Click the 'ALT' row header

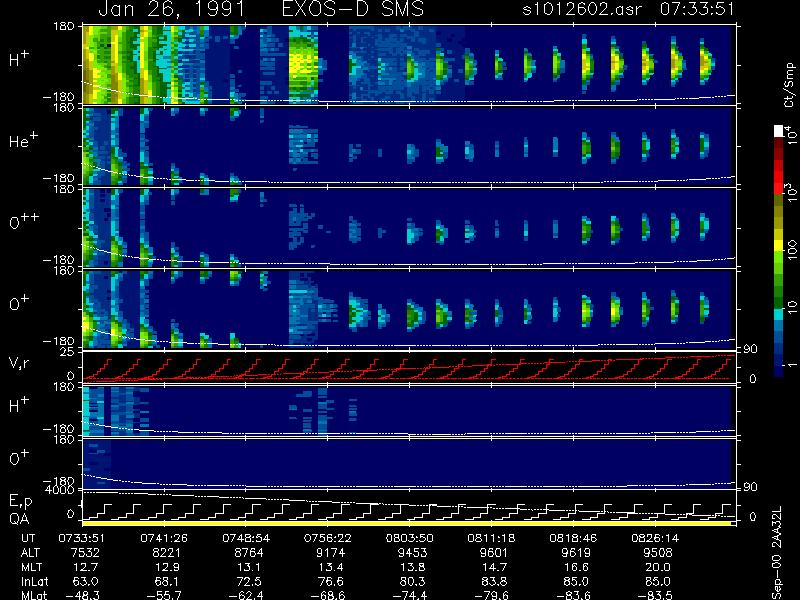pos(31,553)
